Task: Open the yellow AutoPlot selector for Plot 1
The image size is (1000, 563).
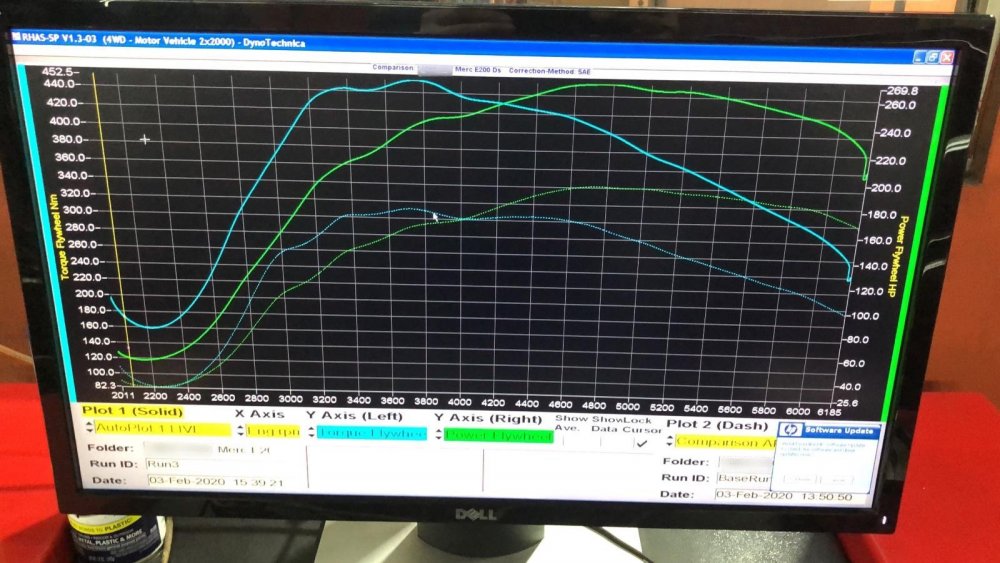Action: click(163, 428)
